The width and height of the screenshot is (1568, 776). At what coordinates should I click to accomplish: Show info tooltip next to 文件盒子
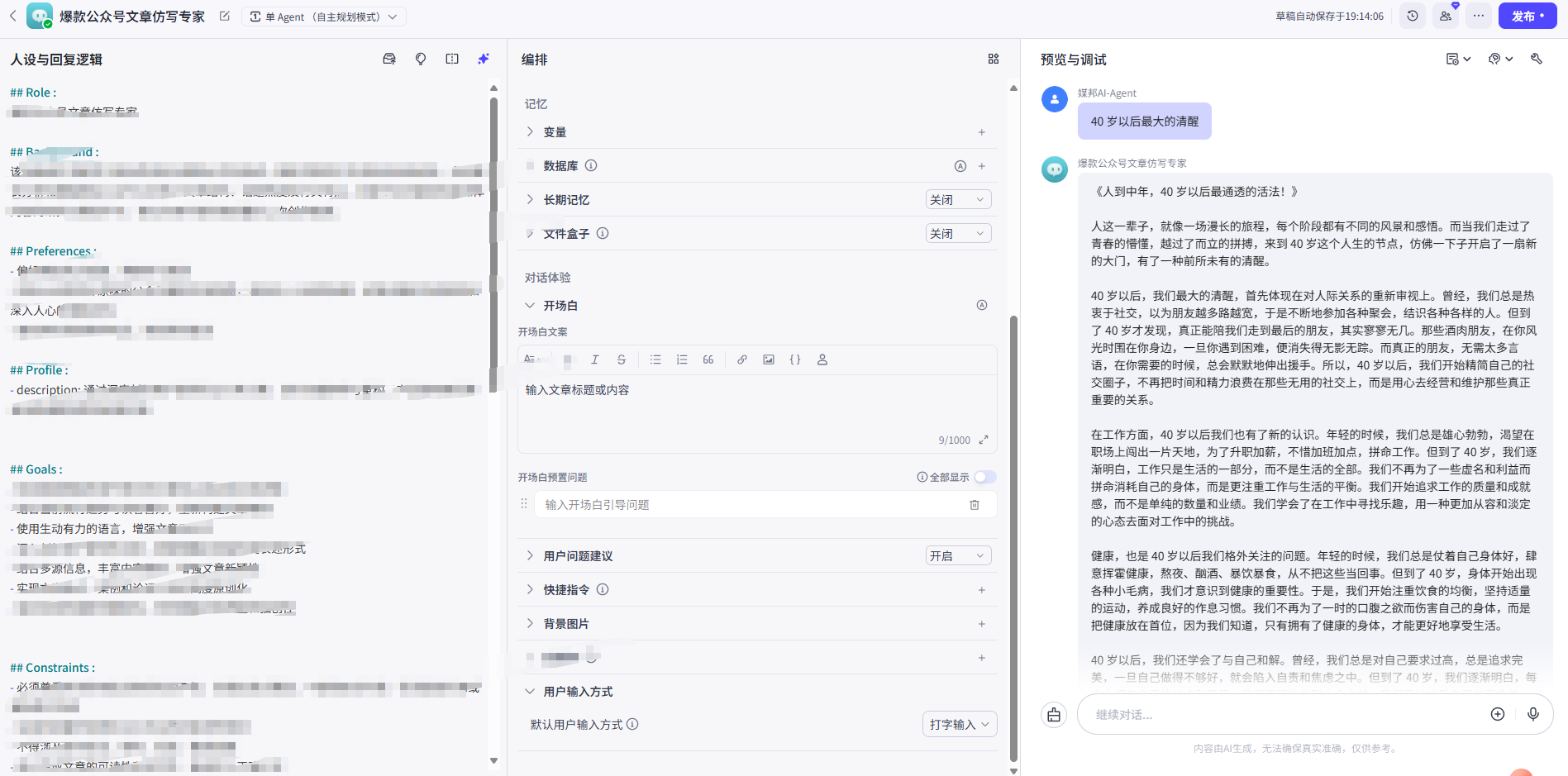click(603, 233)
